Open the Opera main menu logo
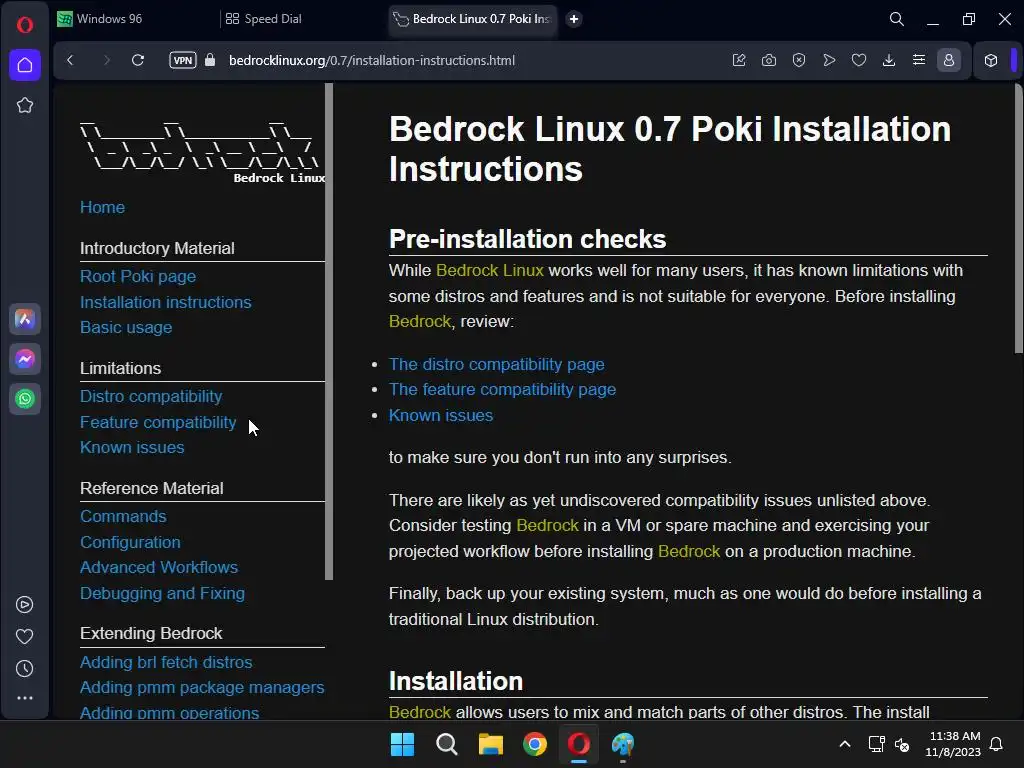Viewport: 1024px width, 768px height. tap(25, 25)
